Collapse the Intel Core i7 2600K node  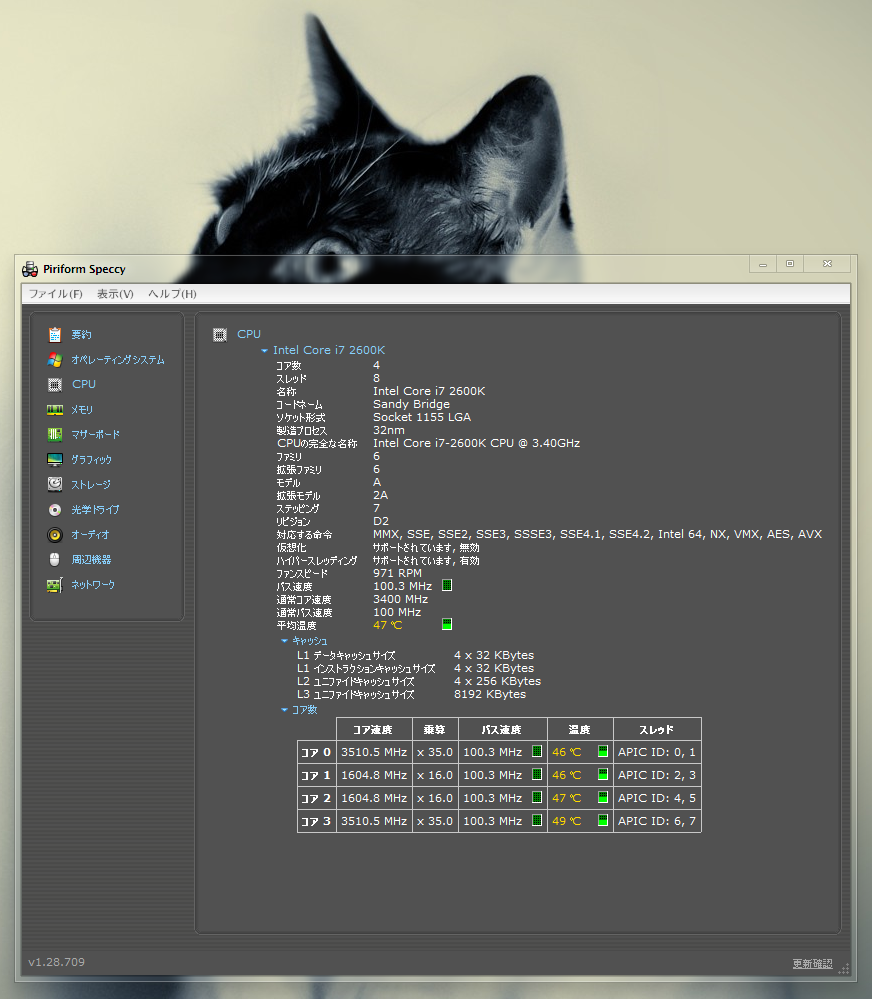coord(264,350)
